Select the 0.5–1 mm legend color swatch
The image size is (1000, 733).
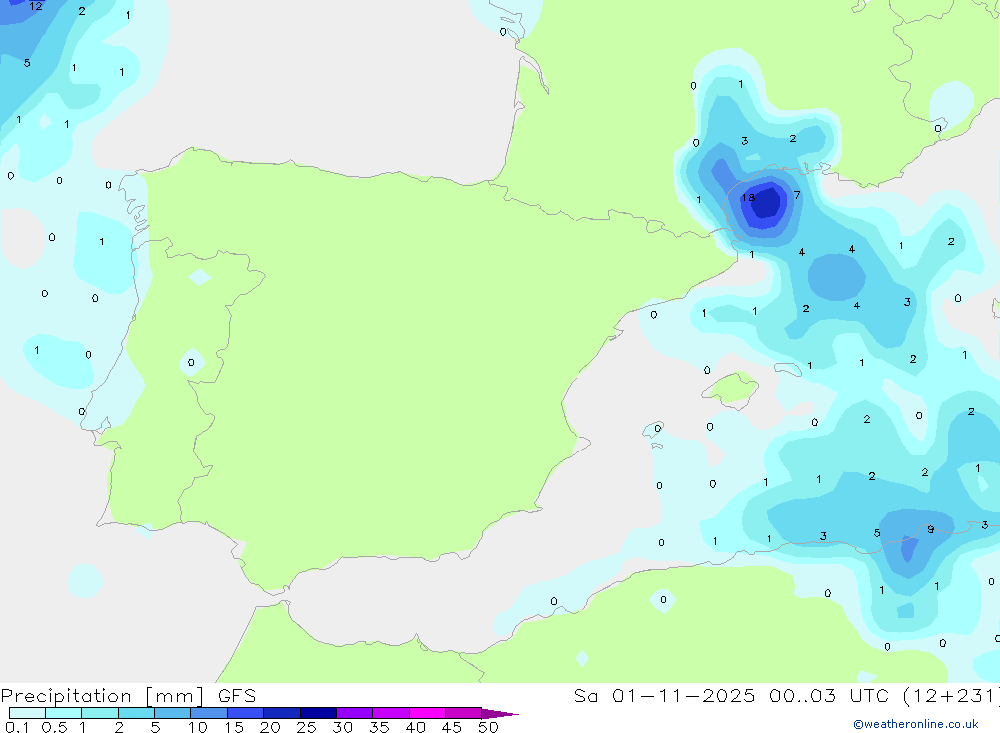pos(63,713)
